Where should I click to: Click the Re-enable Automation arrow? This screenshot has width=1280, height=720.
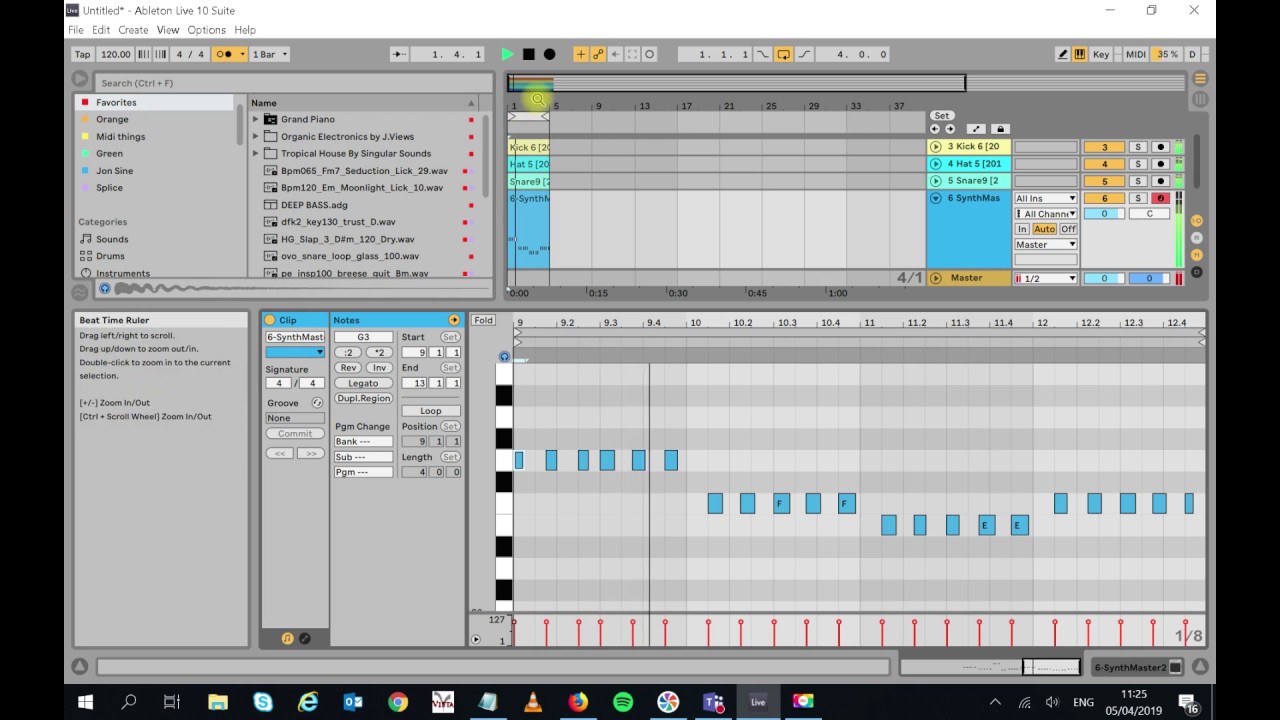pos(615,54)
